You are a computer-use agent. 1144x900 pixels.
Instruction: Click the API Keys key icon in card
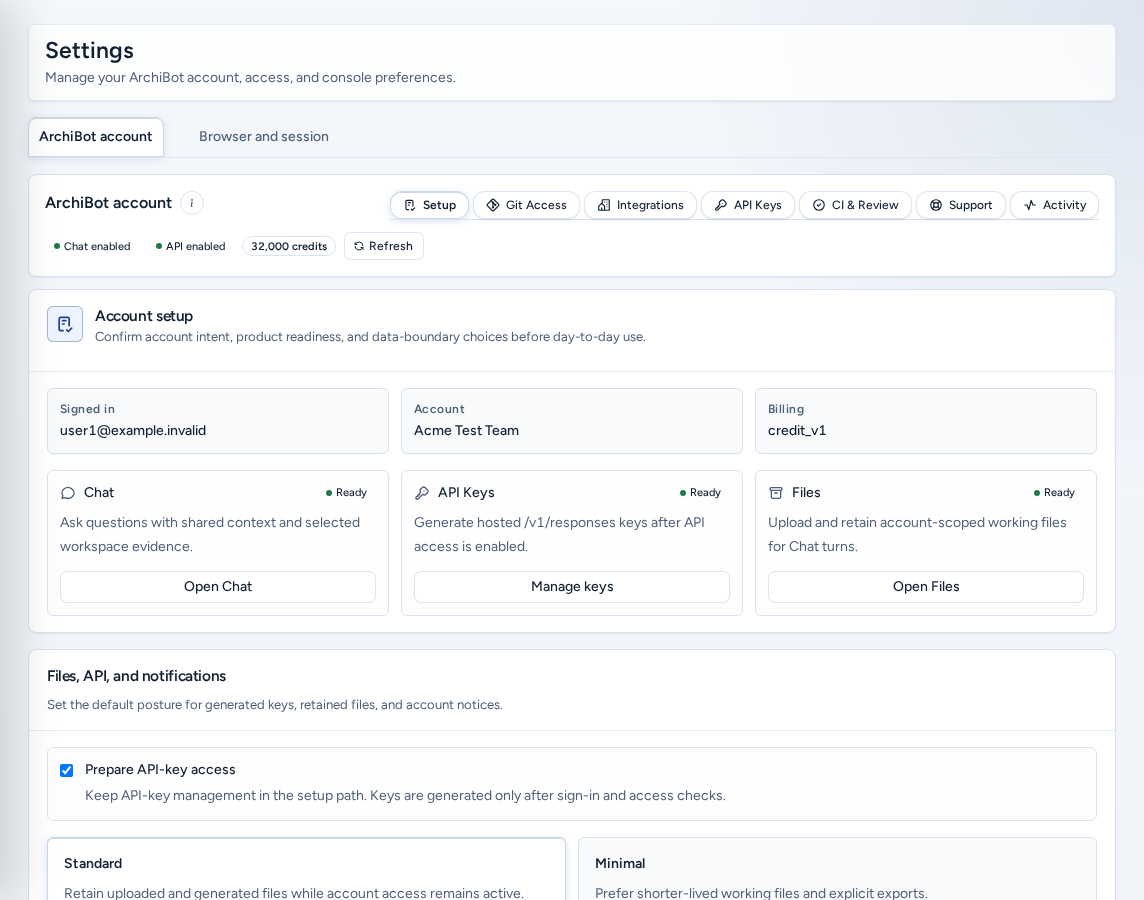[x=422, y=493]
